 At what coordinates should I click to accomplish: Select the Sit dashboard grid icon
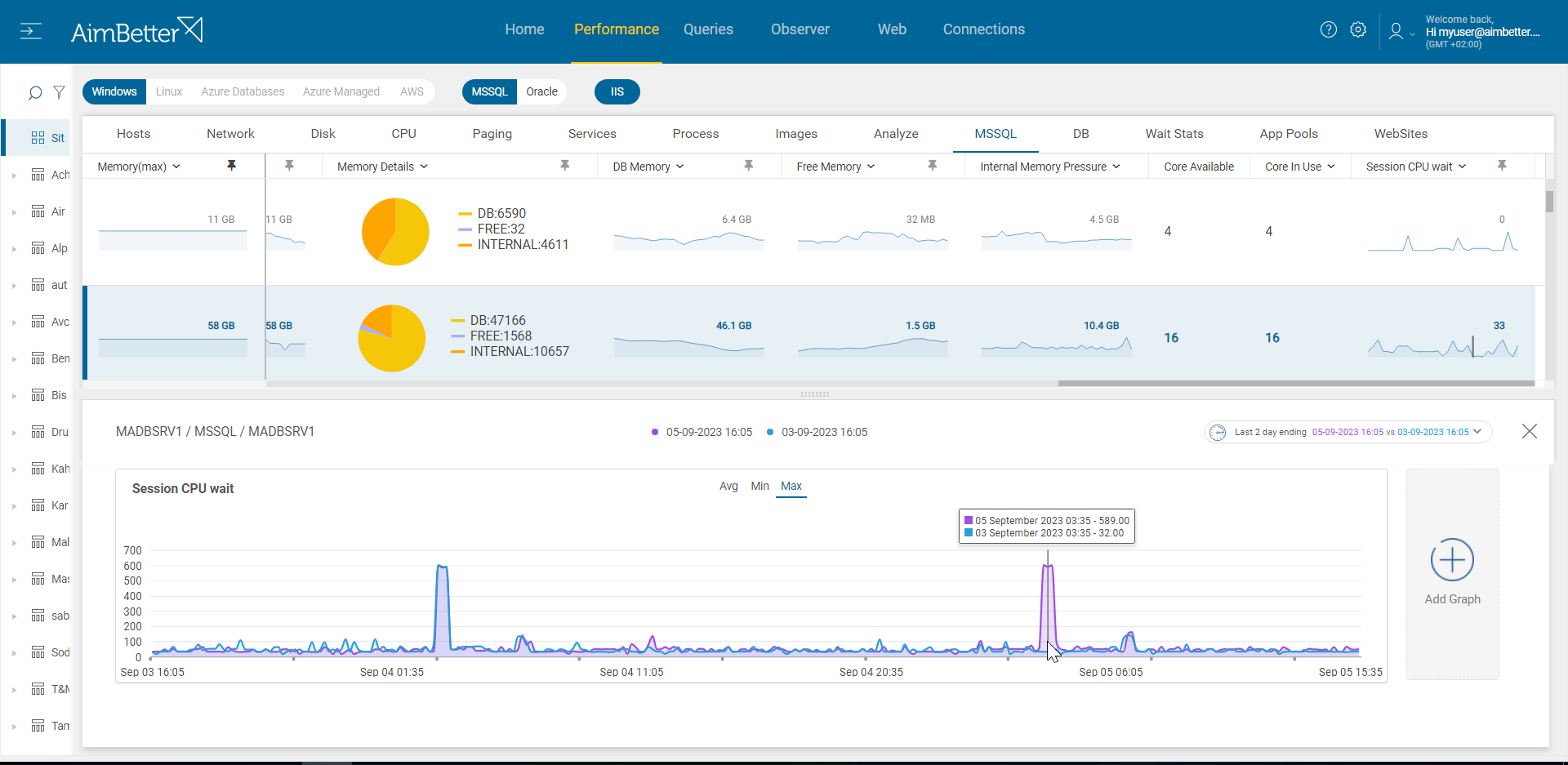coord(38,138)
